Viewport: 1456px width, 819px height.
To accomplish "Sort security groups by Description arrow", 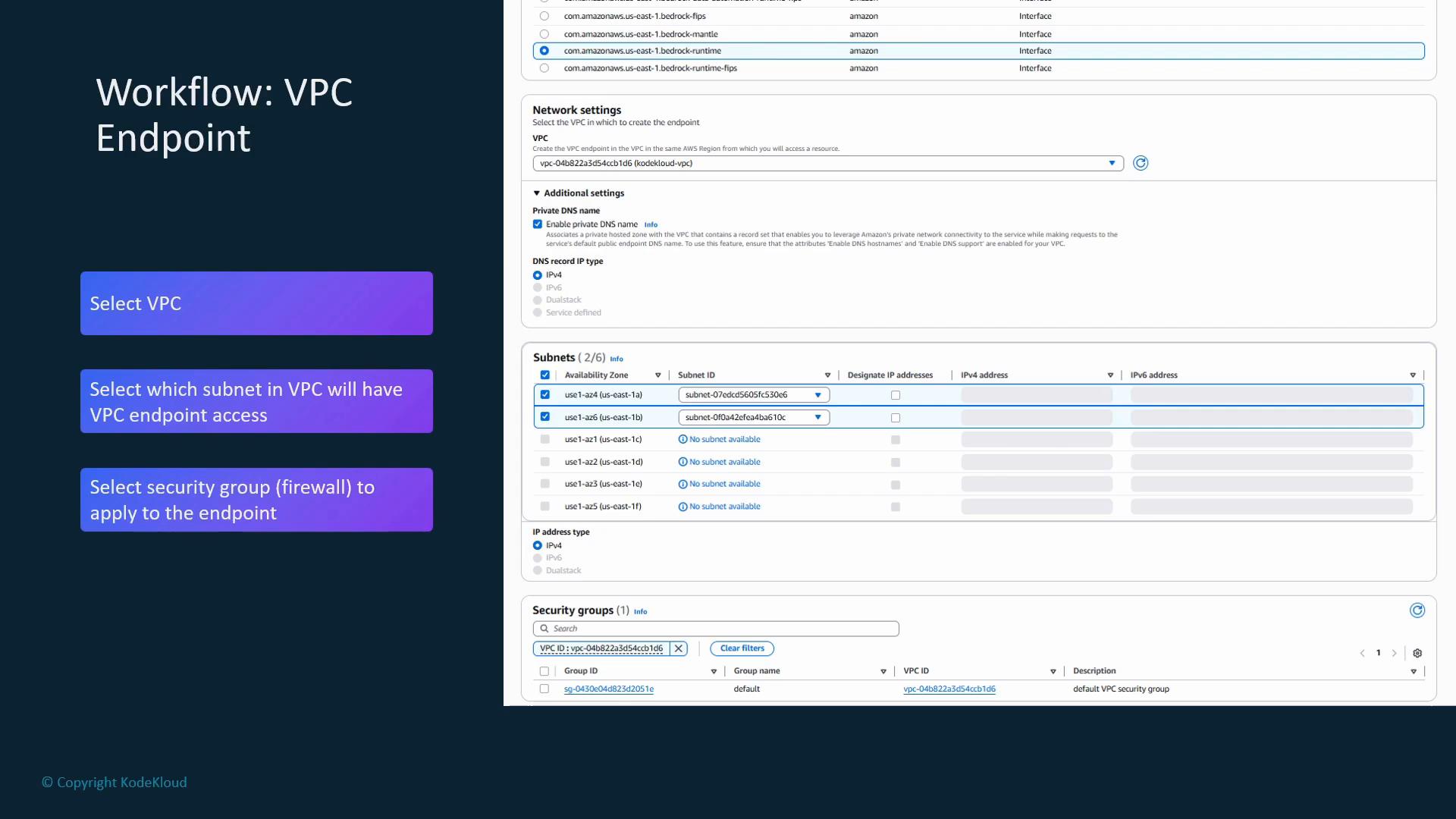I will click(1414, 671).
